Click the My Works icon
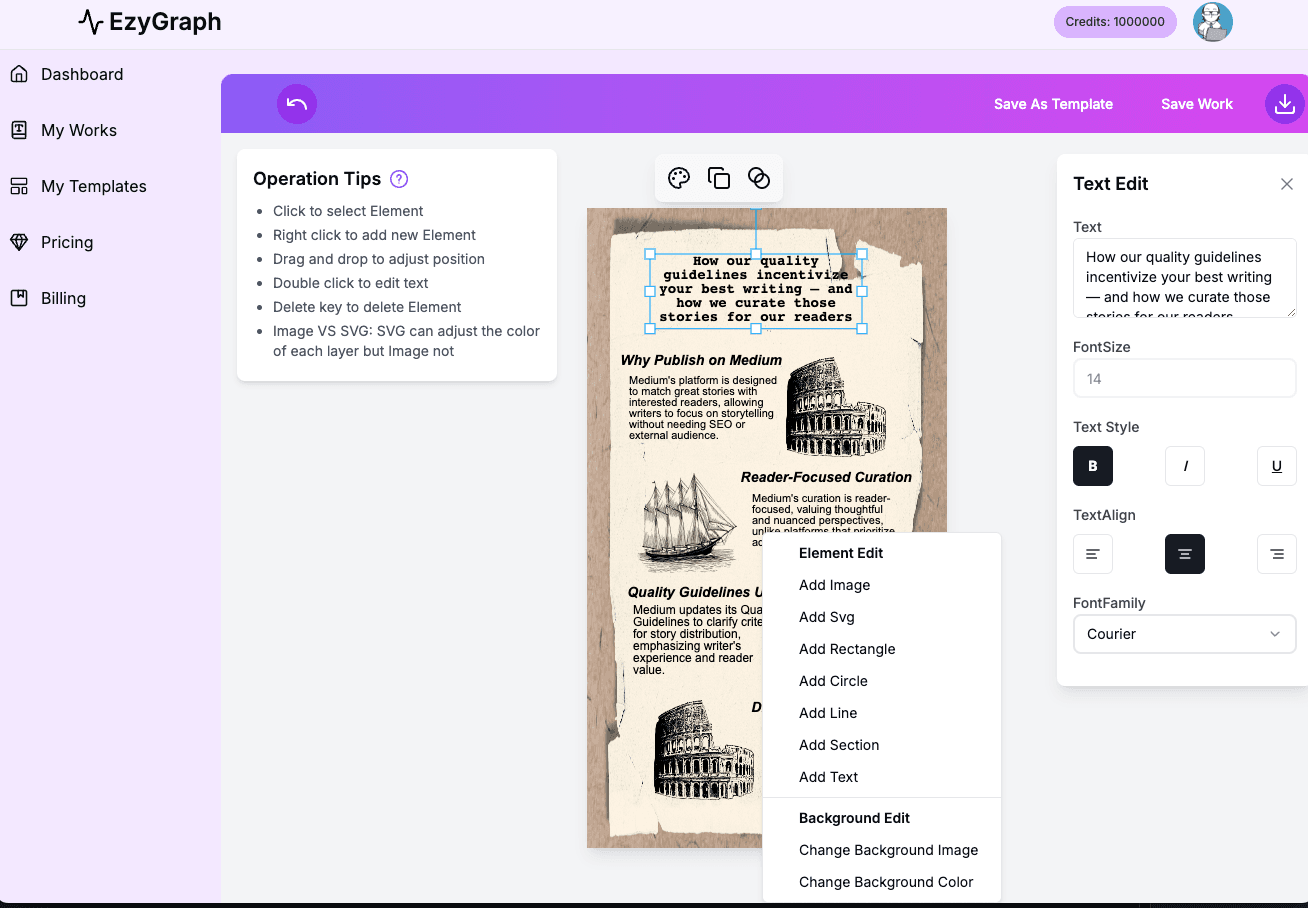The height and width of the screenshot is (908, 1308). pos(19,130)
